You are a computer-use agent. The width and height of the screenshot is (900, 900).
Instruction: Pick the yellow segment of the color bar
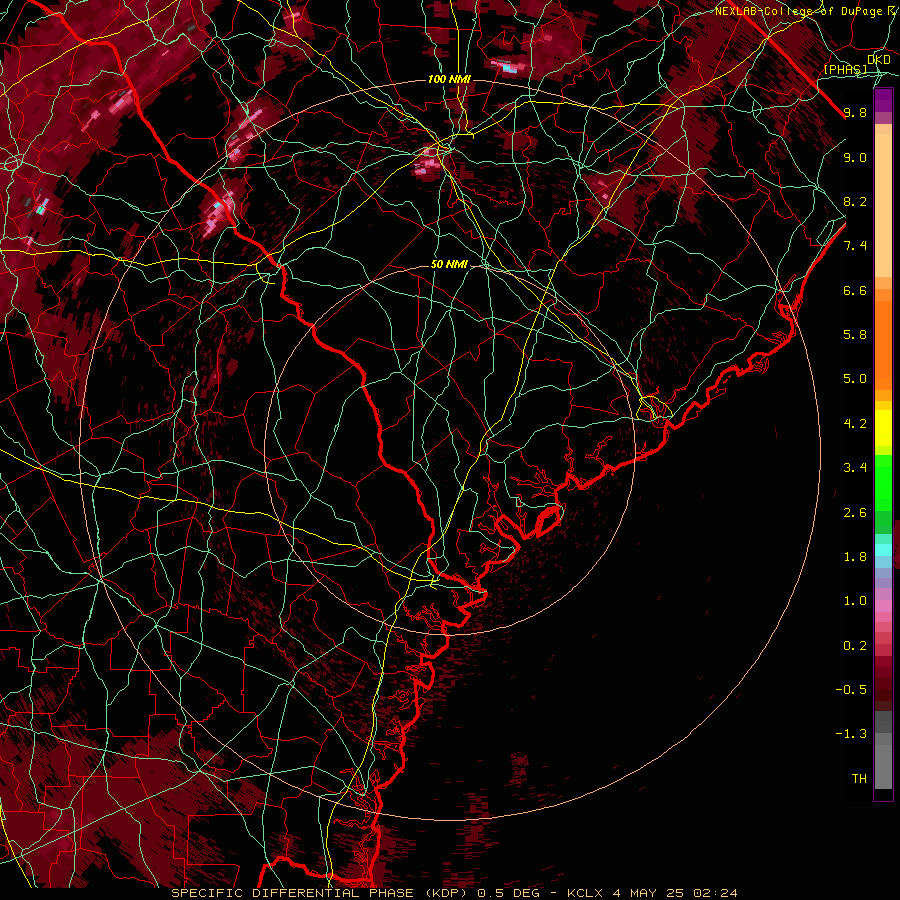click(x=883, y=428)
